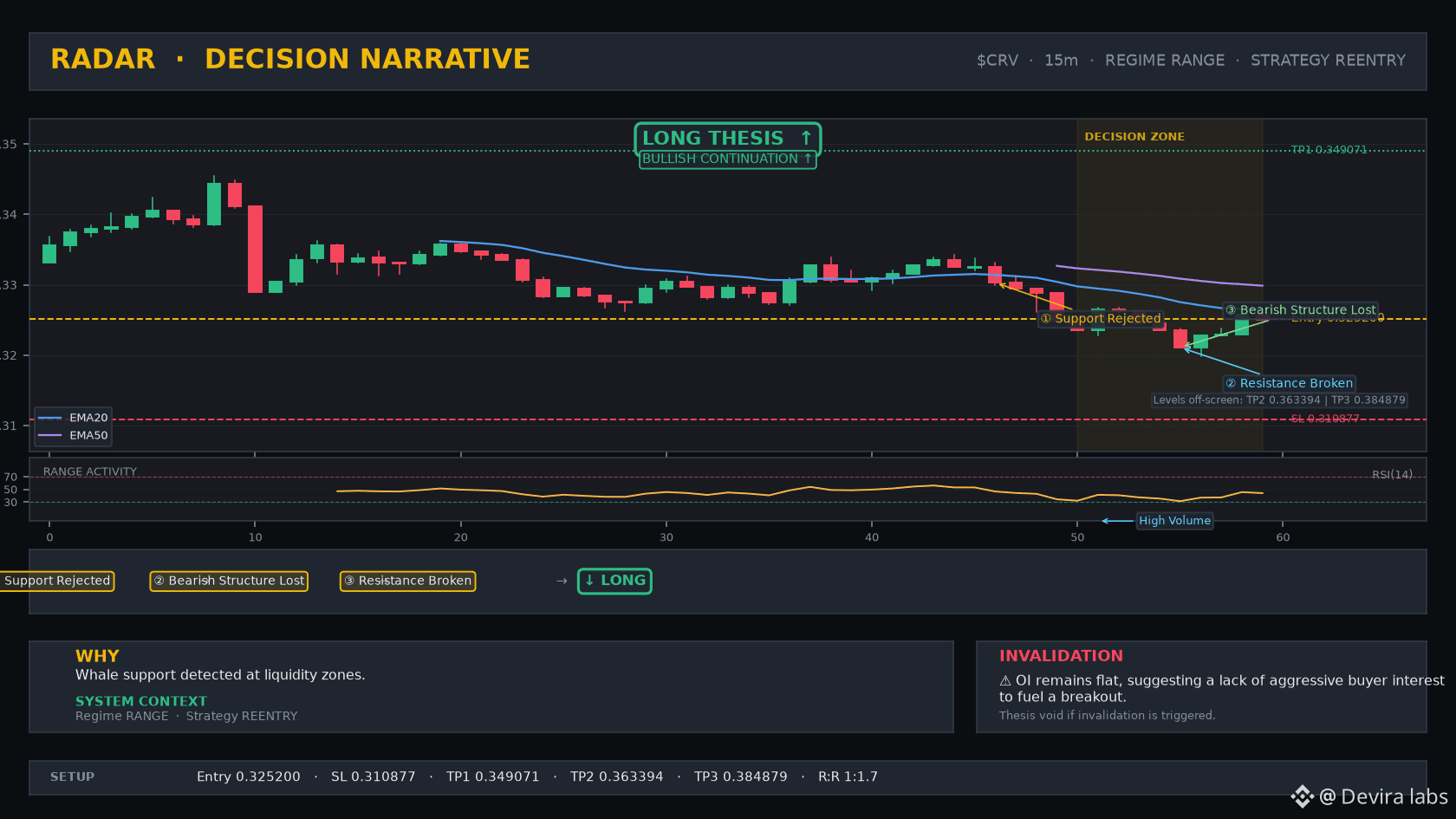Click the green LONG signal button

(614, 581)
